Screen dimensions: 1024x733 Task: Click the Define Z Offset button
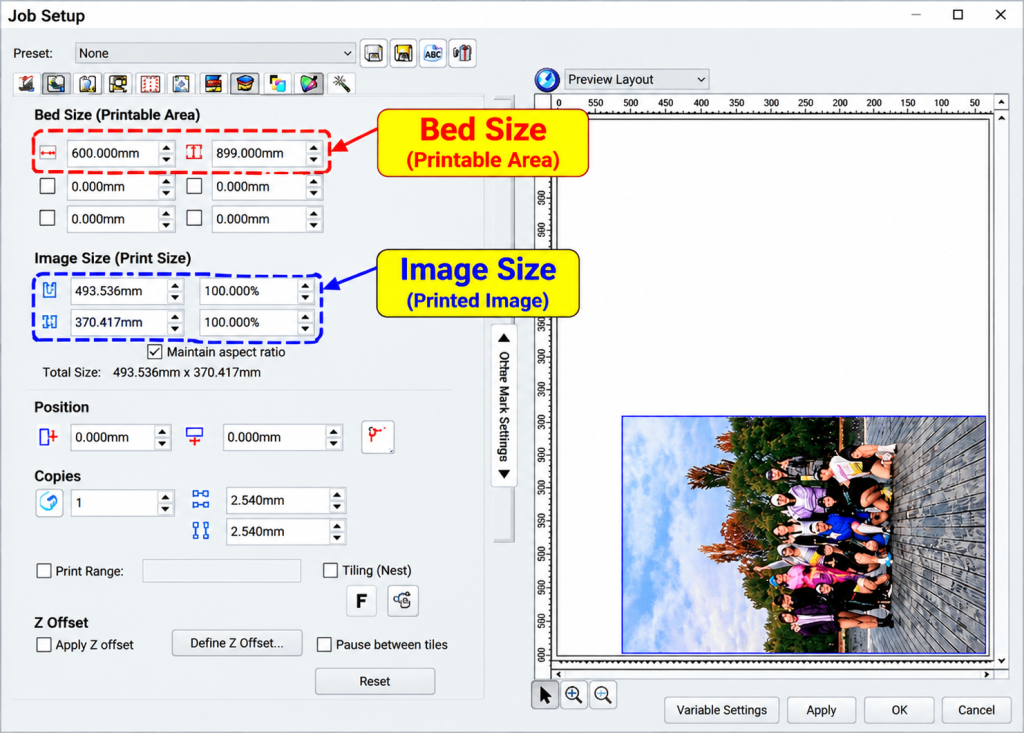coord(237,643)
